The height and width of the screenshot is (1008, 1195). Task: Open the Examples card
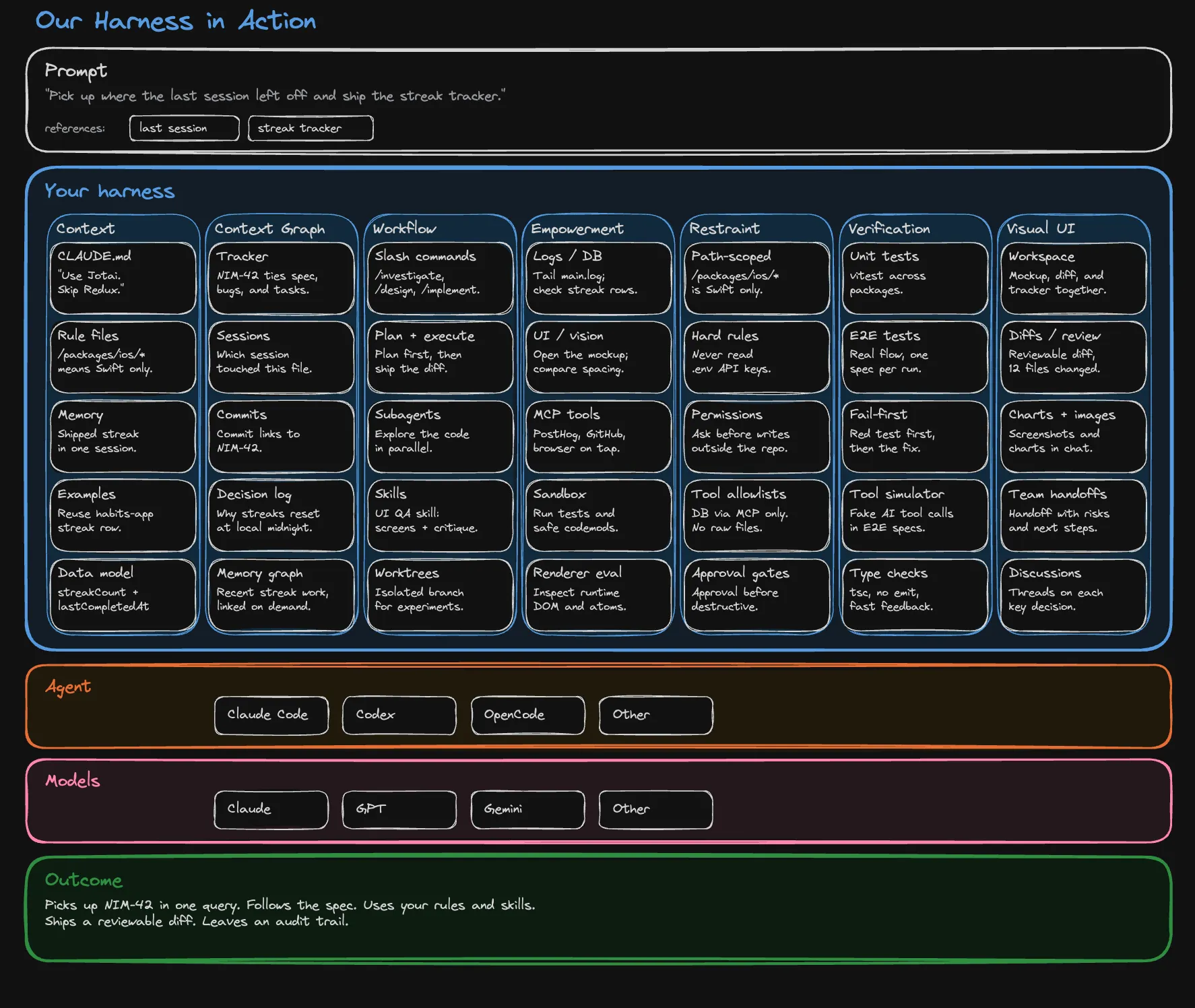[x=123, y=515]
